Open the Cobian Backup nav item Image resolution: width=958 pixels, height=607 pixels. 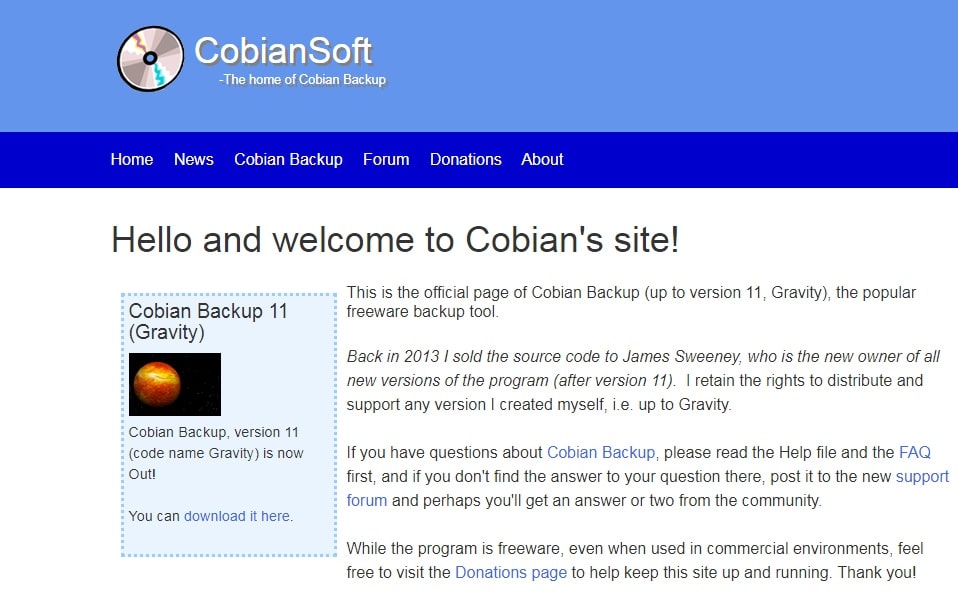coord(288,159)
